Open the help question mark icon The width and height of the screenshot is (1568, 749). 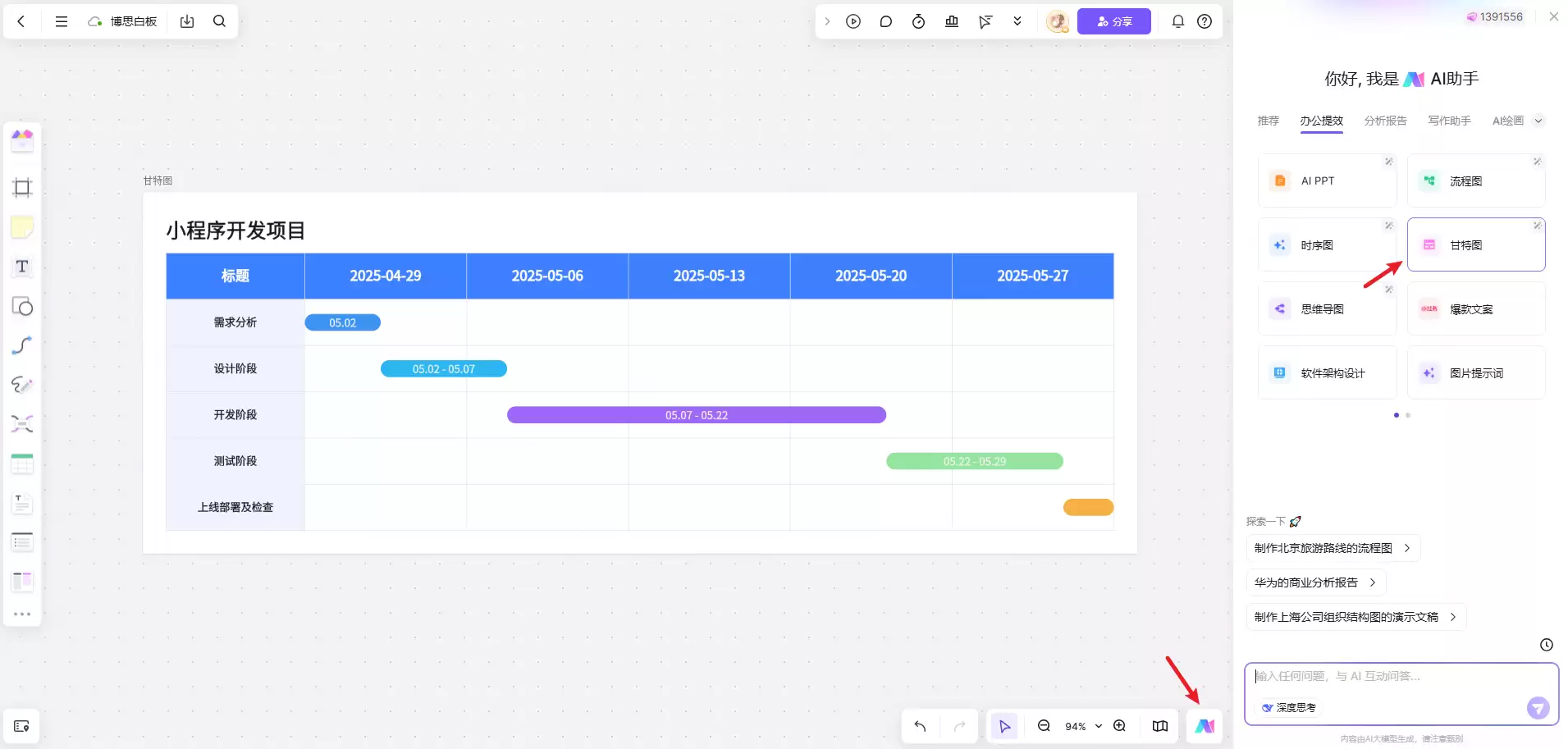click(1205, 21)
